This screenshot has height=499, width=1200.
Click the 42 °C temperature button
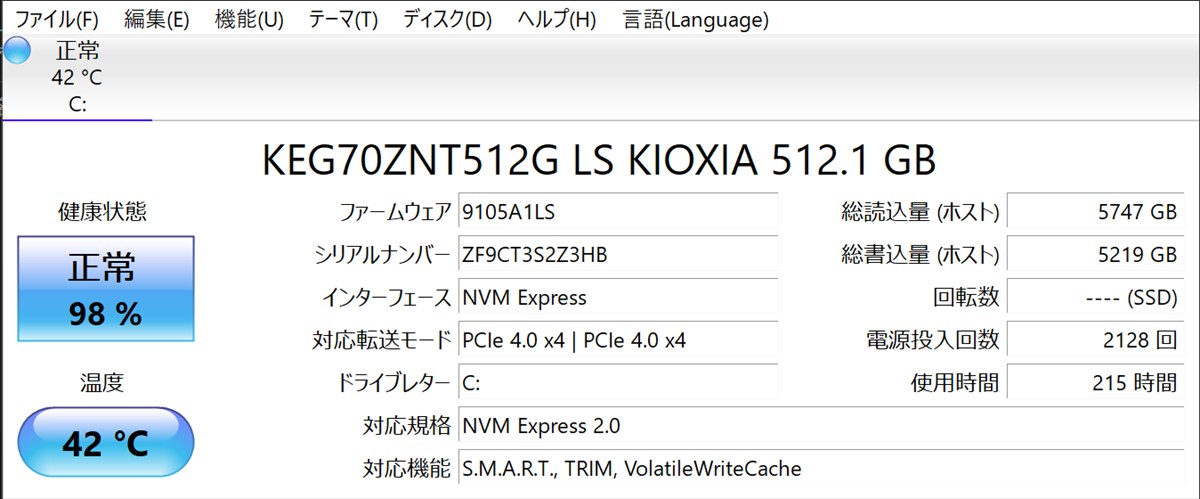point(105,442)
